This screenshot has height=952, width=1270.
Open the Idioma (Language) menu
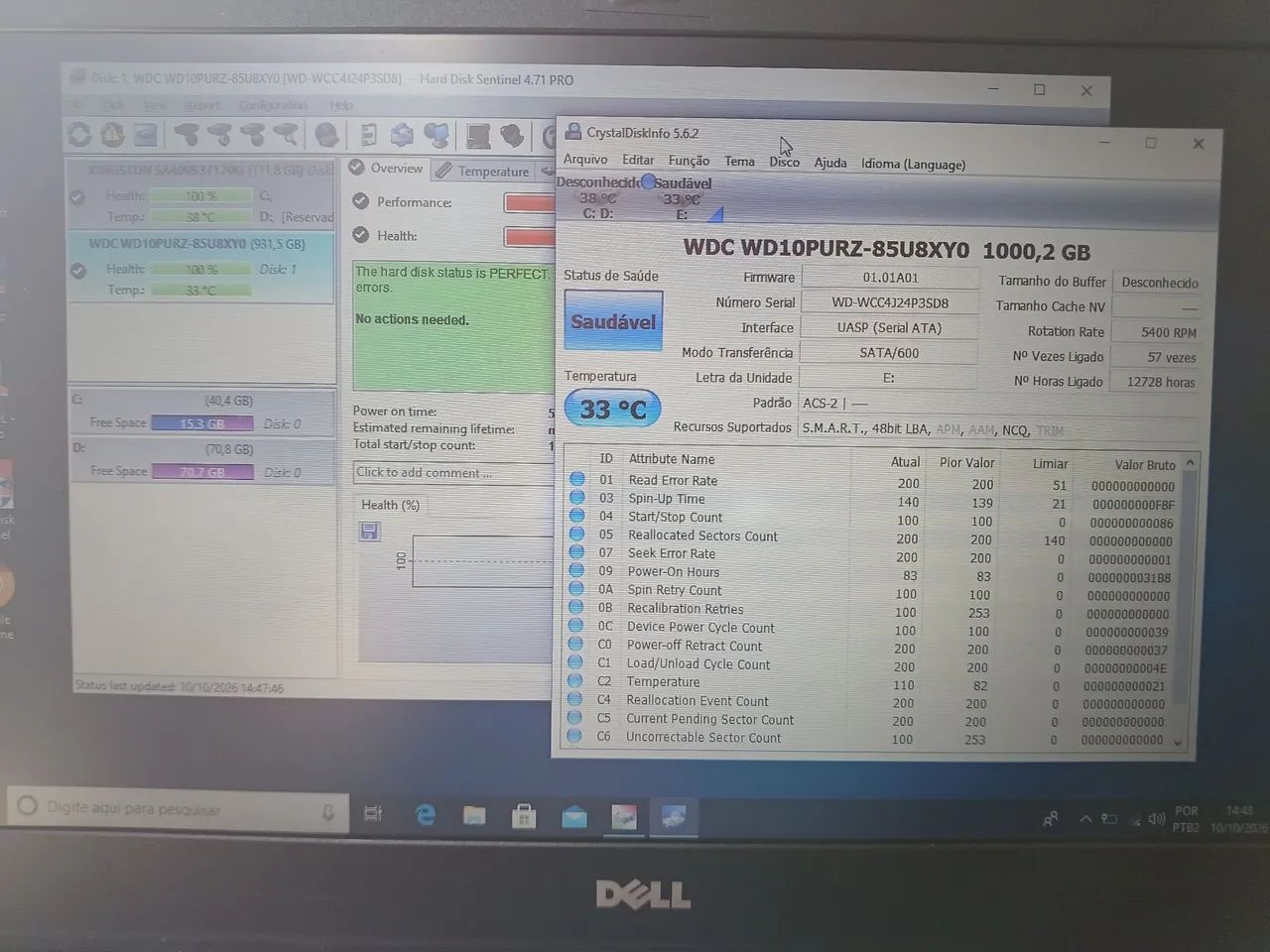point(913,164)
